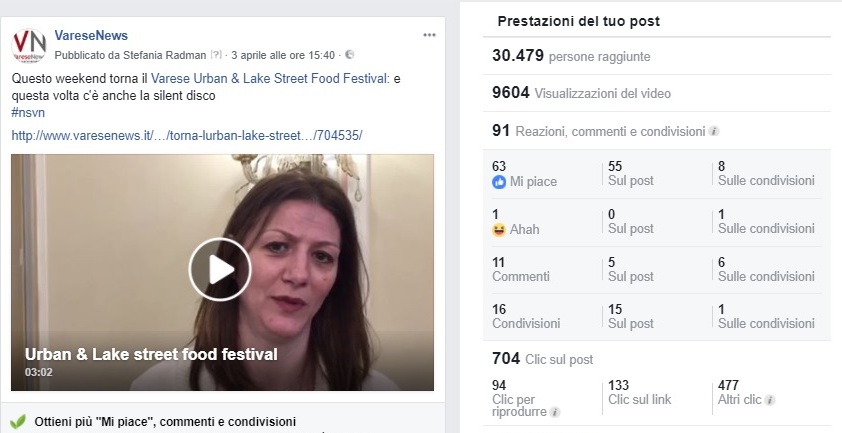Image resolution: width=842 pixels, height=433 pixels.
Task: Click the #nsvn hashtag
Action: pos(28,113)
